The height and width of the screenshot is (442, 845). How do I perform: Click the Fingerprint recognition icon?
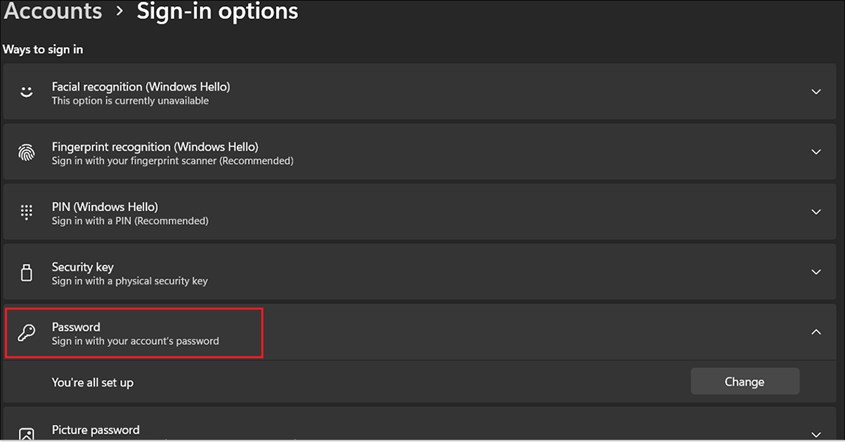[x=27, y=152]
